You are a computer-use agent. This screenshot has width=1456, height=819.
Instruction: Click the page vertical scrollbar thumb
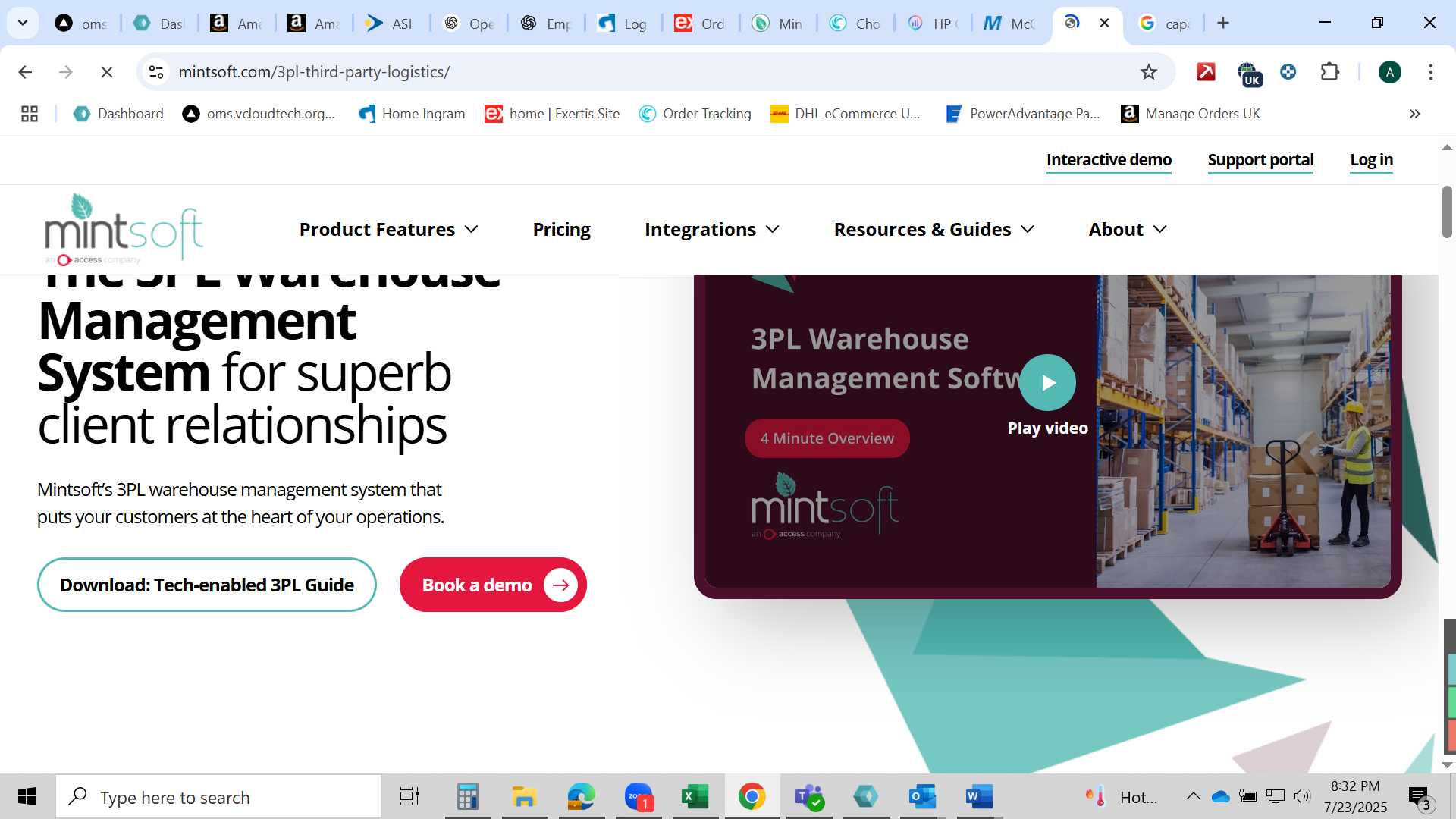pyautogui.click(x=1447, y=212)
